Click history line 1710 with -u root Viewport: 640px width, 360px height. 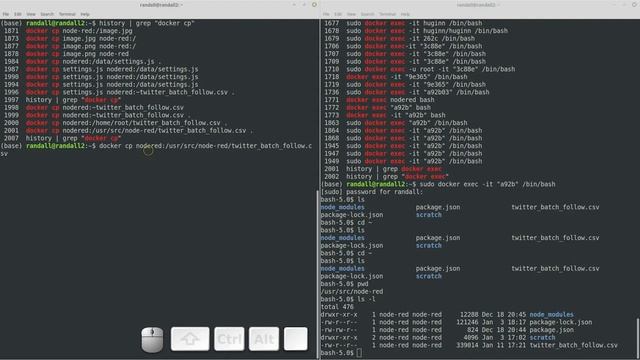pyautogui.click(x=420, y=69)
